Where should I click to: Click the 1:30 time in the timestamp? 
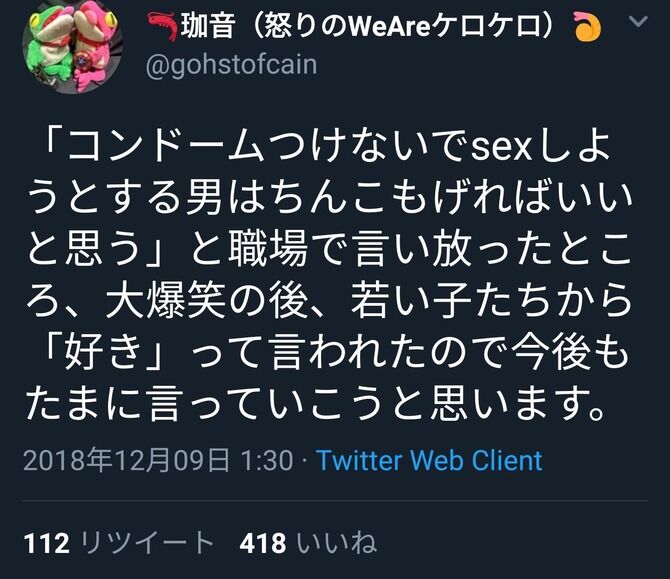(x=267, y=461)
